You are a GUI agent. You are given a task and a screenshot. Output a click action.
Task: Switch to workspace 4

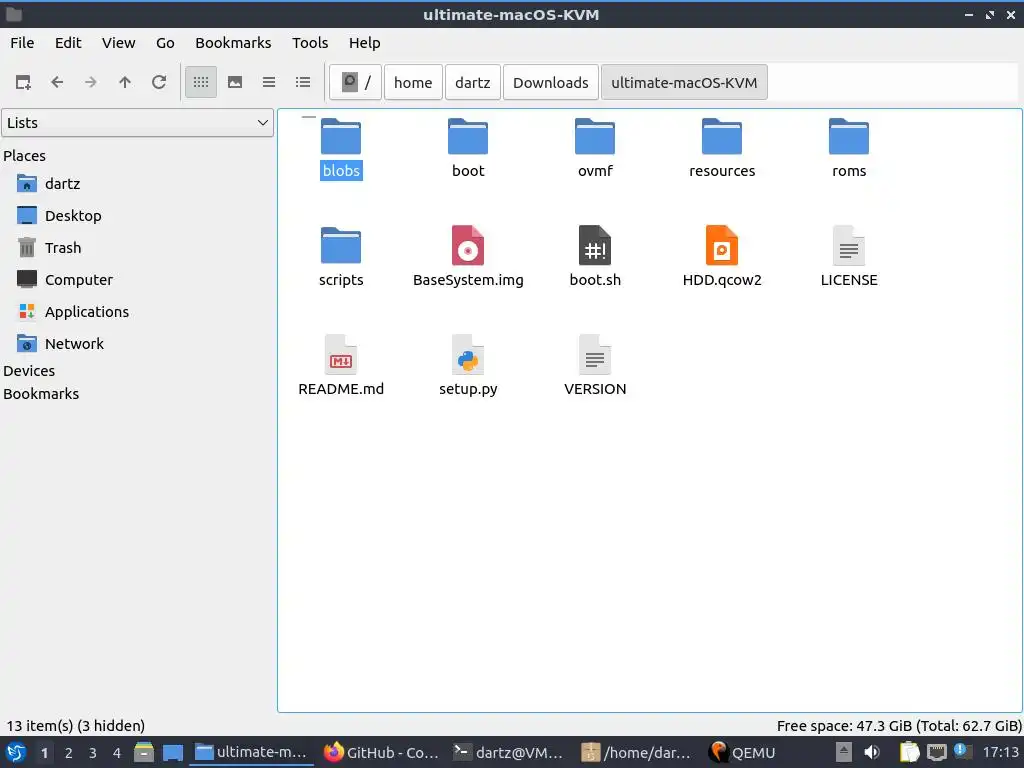pyautogui.click(x=117, y=753)
